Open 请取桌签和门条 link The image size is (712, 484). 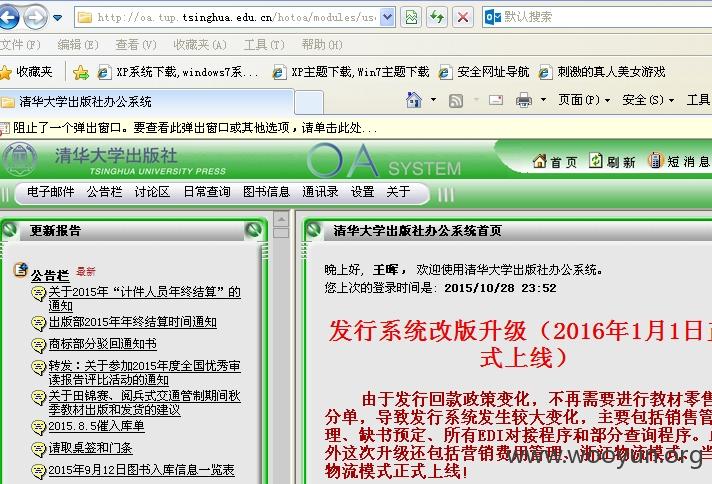90,448
